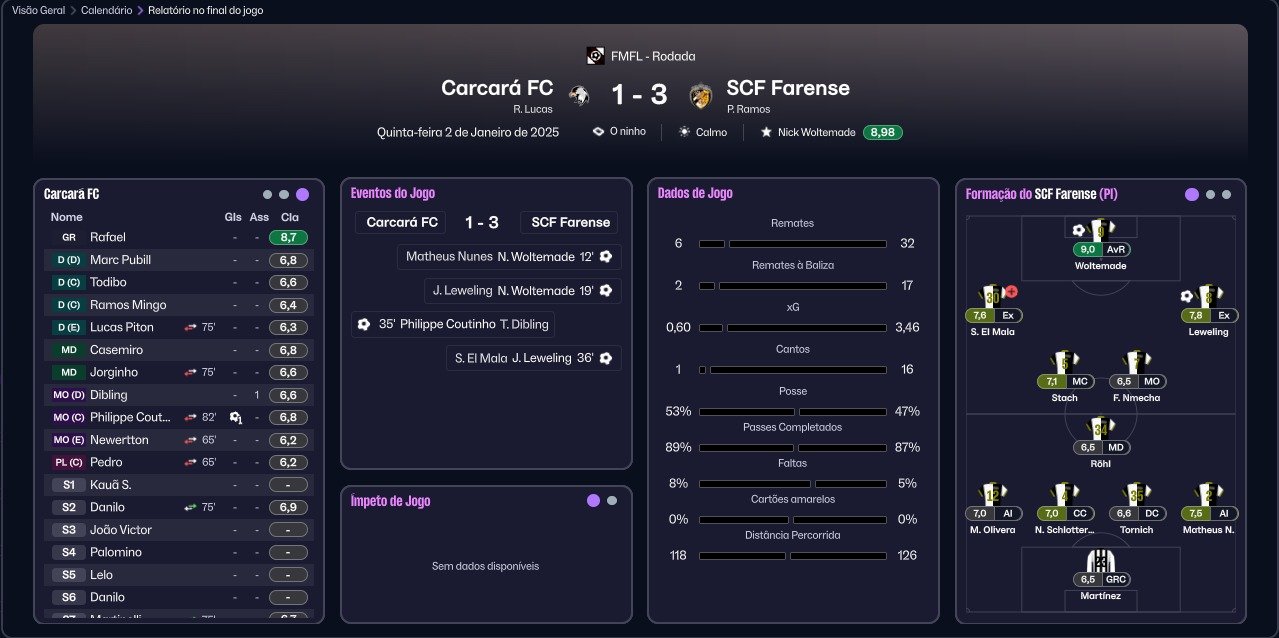Click the Carcará FC club crest
The image size is (1279, 638).
[578, 95]
